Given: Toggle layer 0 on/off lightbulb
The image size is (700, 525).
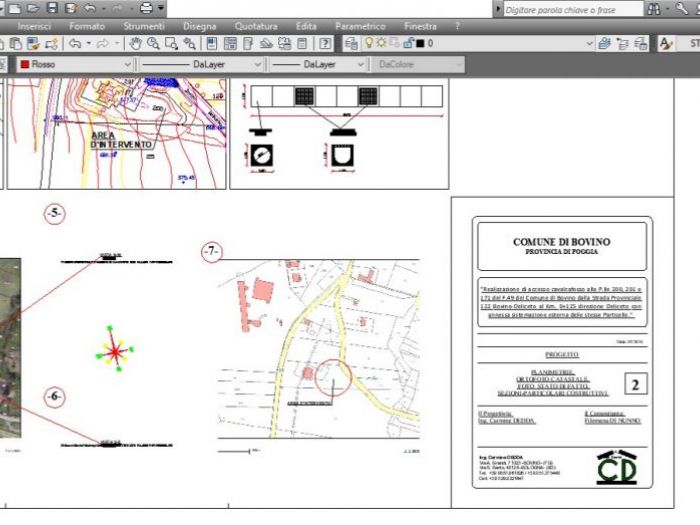Looking at the screenshot, I should 369,43.
